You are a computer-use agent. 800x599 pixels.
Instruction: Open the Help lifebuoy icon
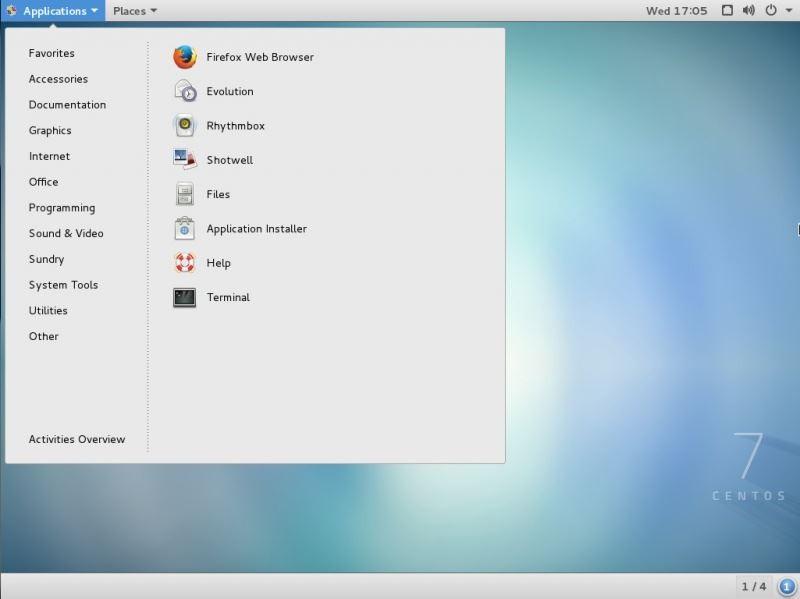coord(185,263)
